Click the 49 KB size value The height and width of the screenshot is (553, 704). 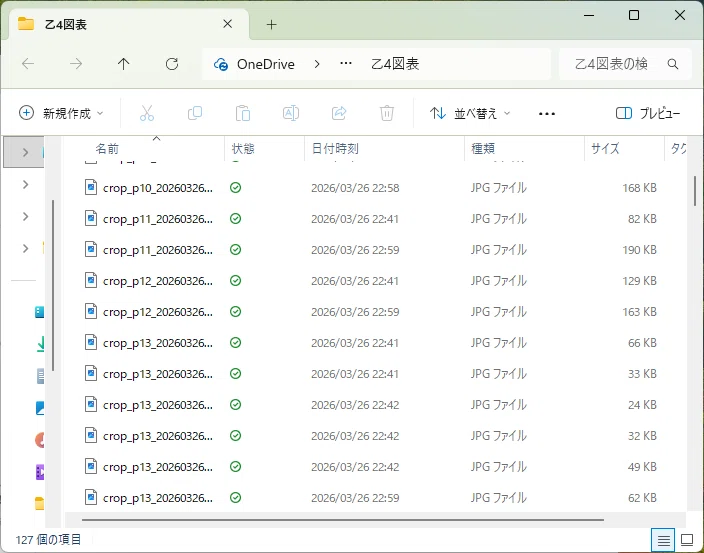(x=642, y=467)
